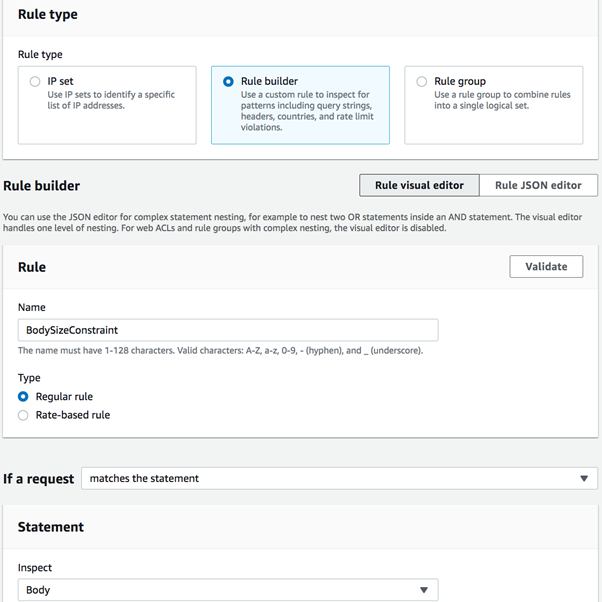The width and height of the screenshot is (602, 602).
Task: Click the BodySizeConstraint name field
Action: pyautogui.click(x=228, y=329)
